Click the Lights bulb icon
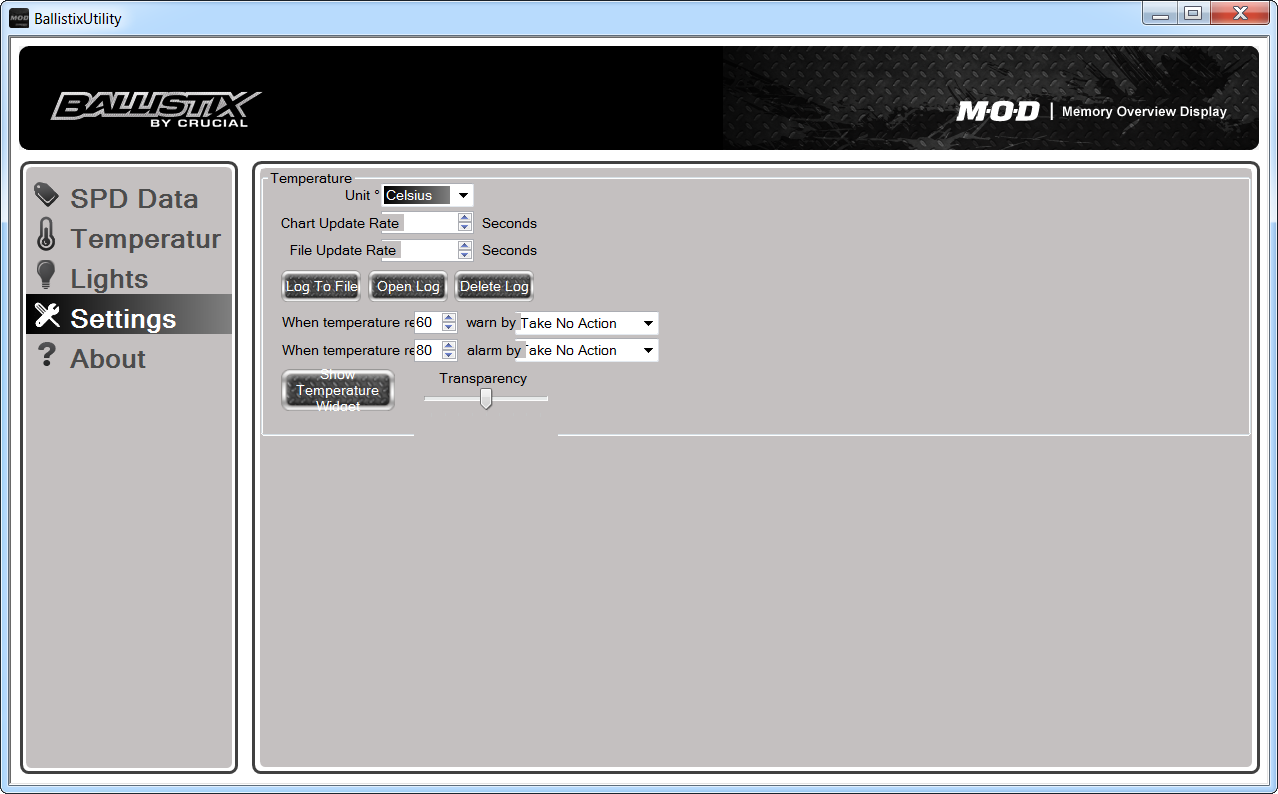Image resolution: width=1278 pixels, height=794 pixels. click(46, 275)
